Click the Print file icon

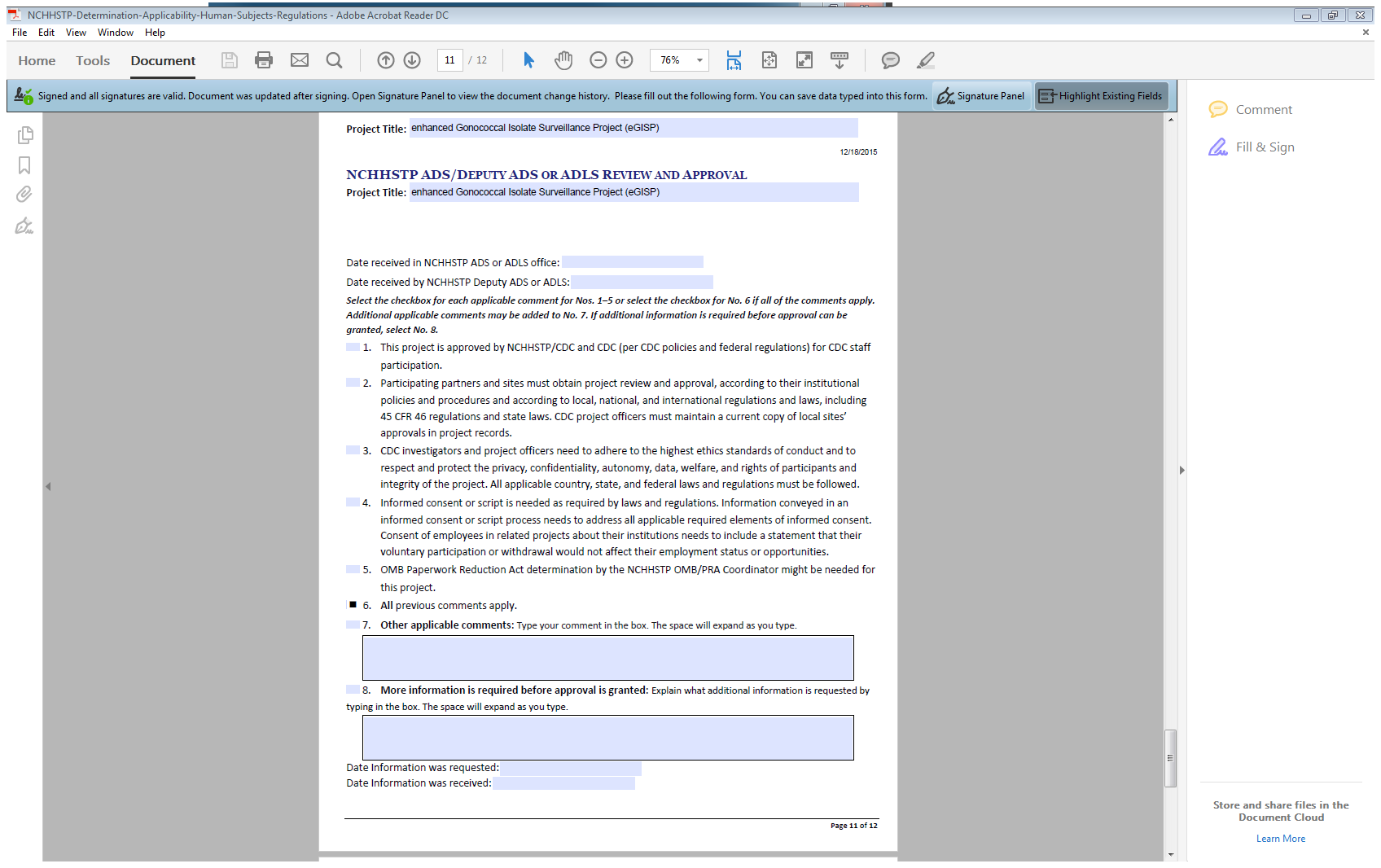[263, 60]
